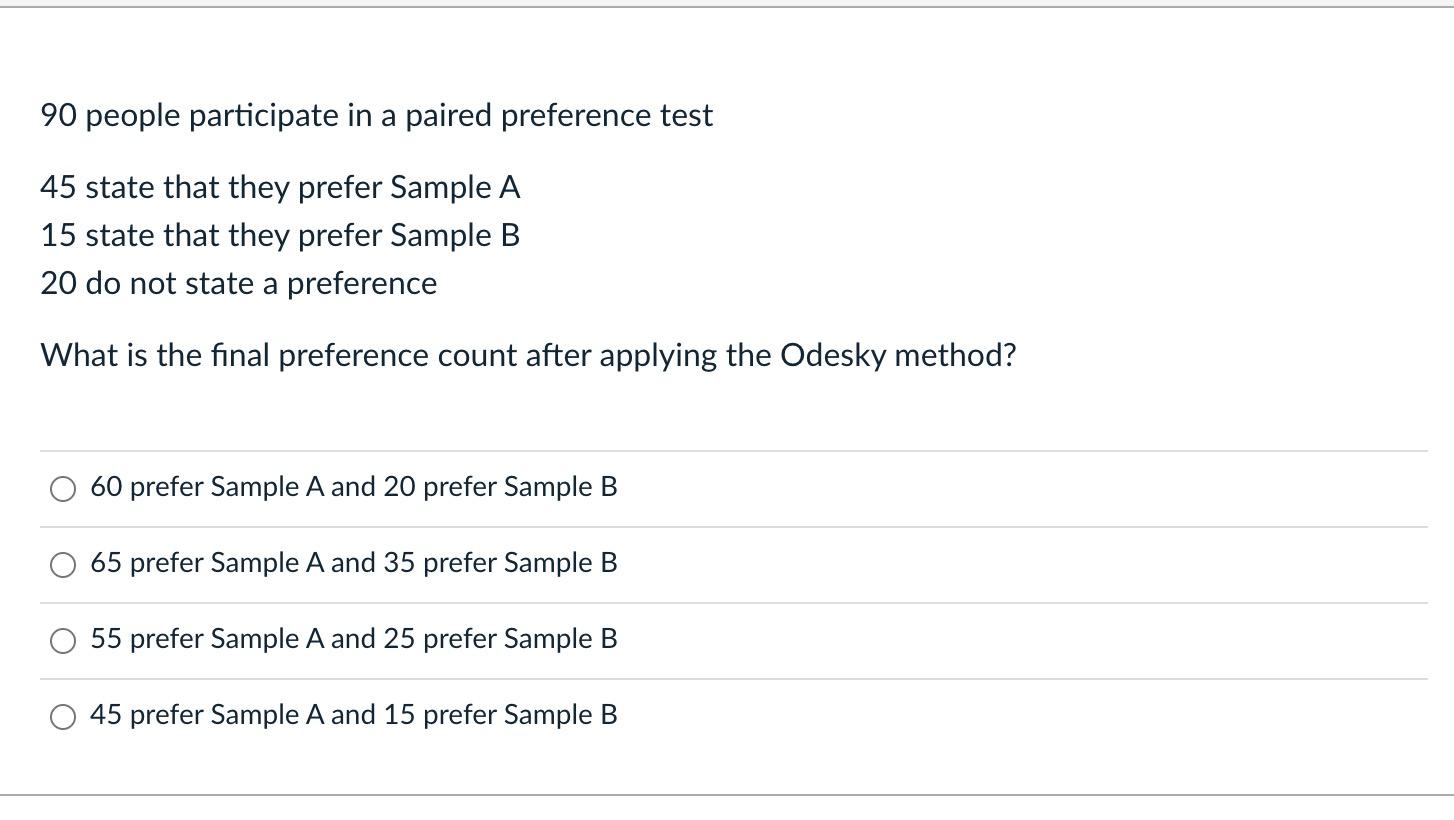Choose the last answer option's radio button
This screenshot has height=820, width=1454.
tap(64, 716)
